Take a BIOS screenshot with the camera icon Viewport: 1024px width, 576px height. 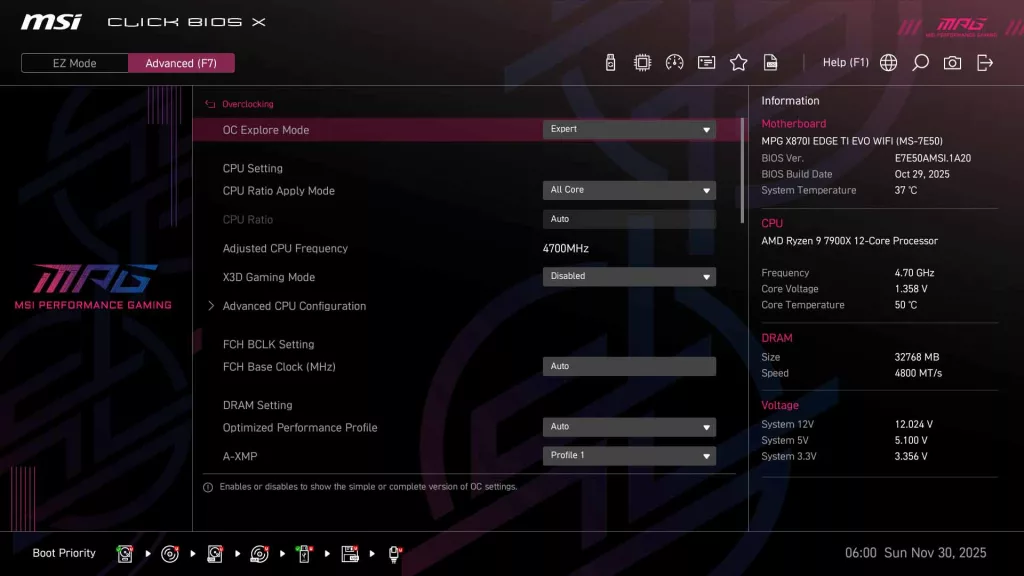(x=952, y=62)
